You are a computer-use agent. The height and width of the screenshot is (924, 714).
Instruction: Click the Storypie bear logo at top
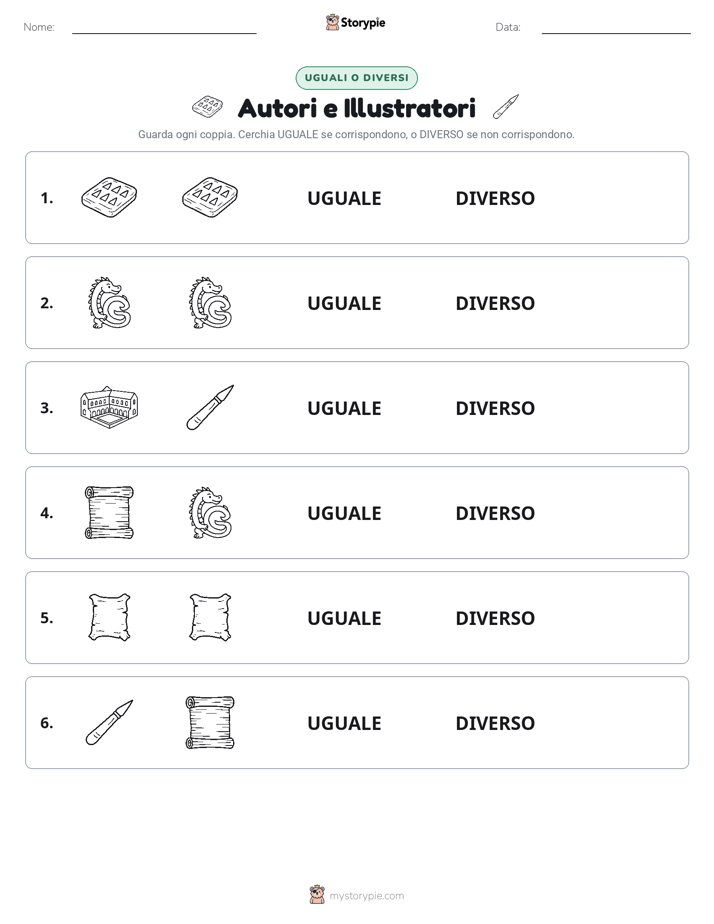(x=332, y=22)
